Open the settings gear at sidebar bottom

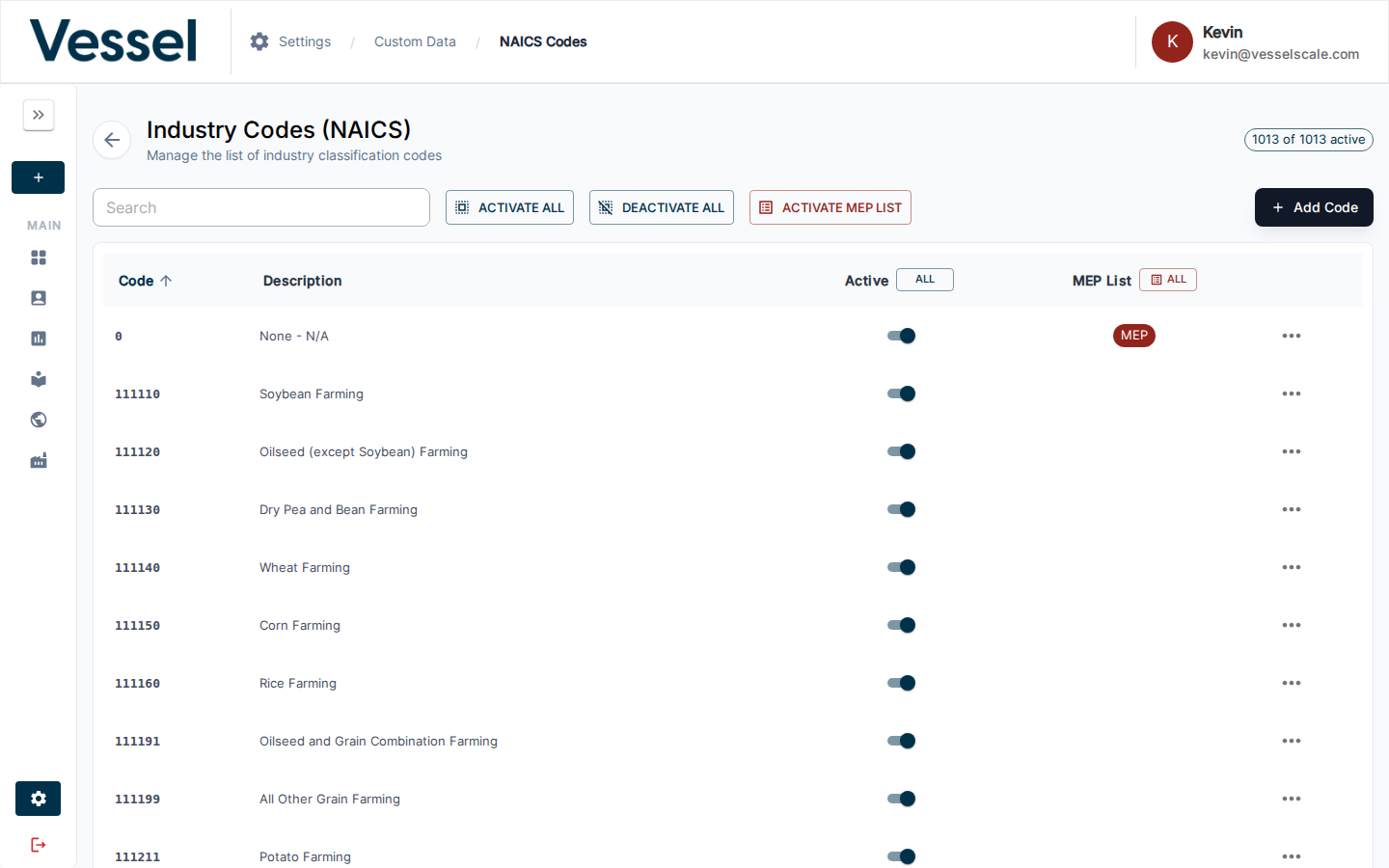coord(39,799)
